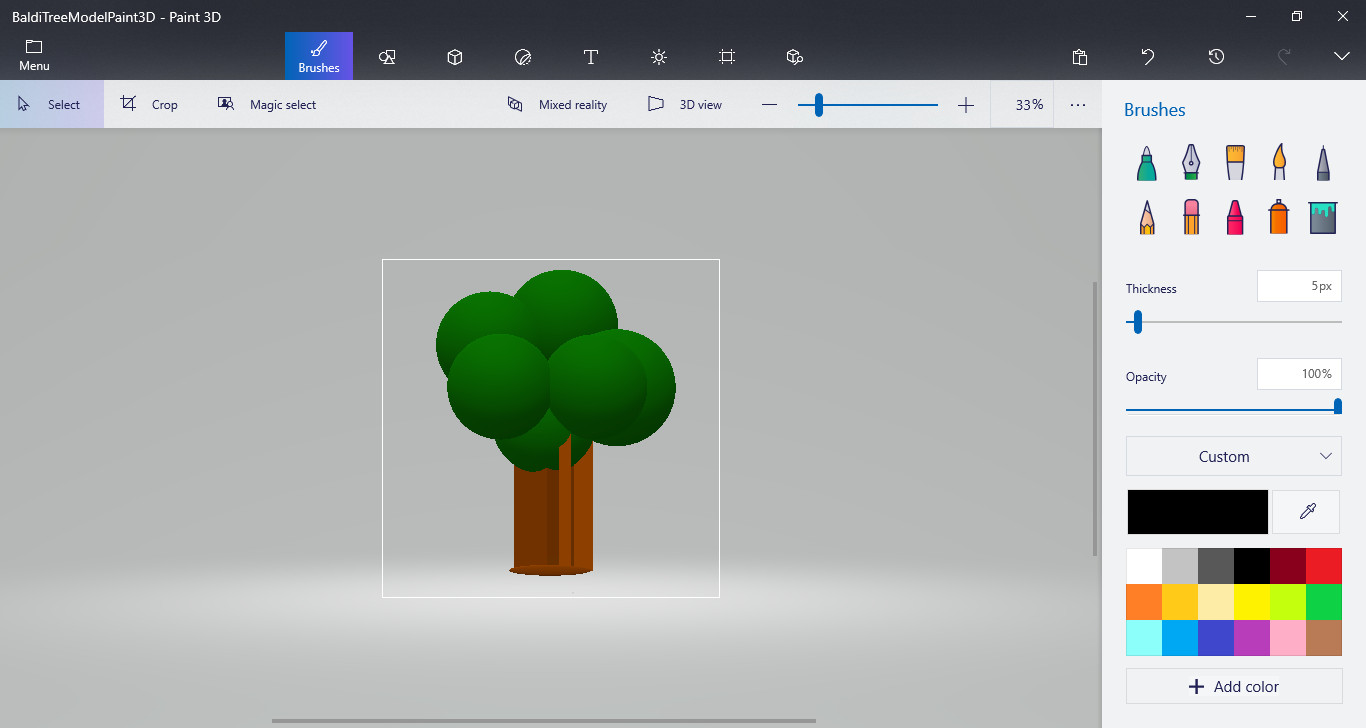
Task: Open the Text tool
Action: coord(590,57)
